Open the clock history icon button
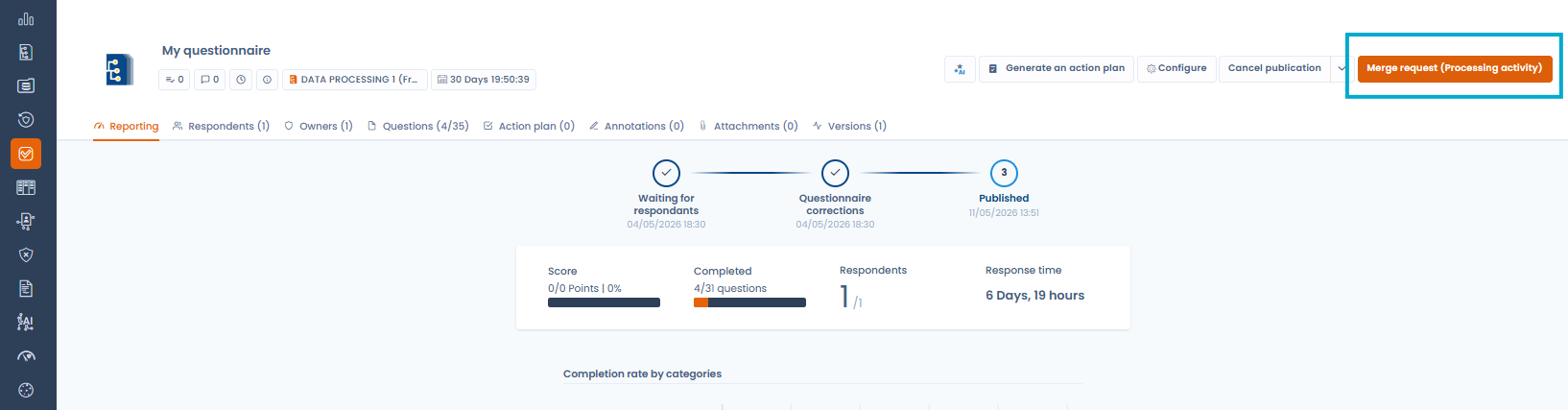 241,80
